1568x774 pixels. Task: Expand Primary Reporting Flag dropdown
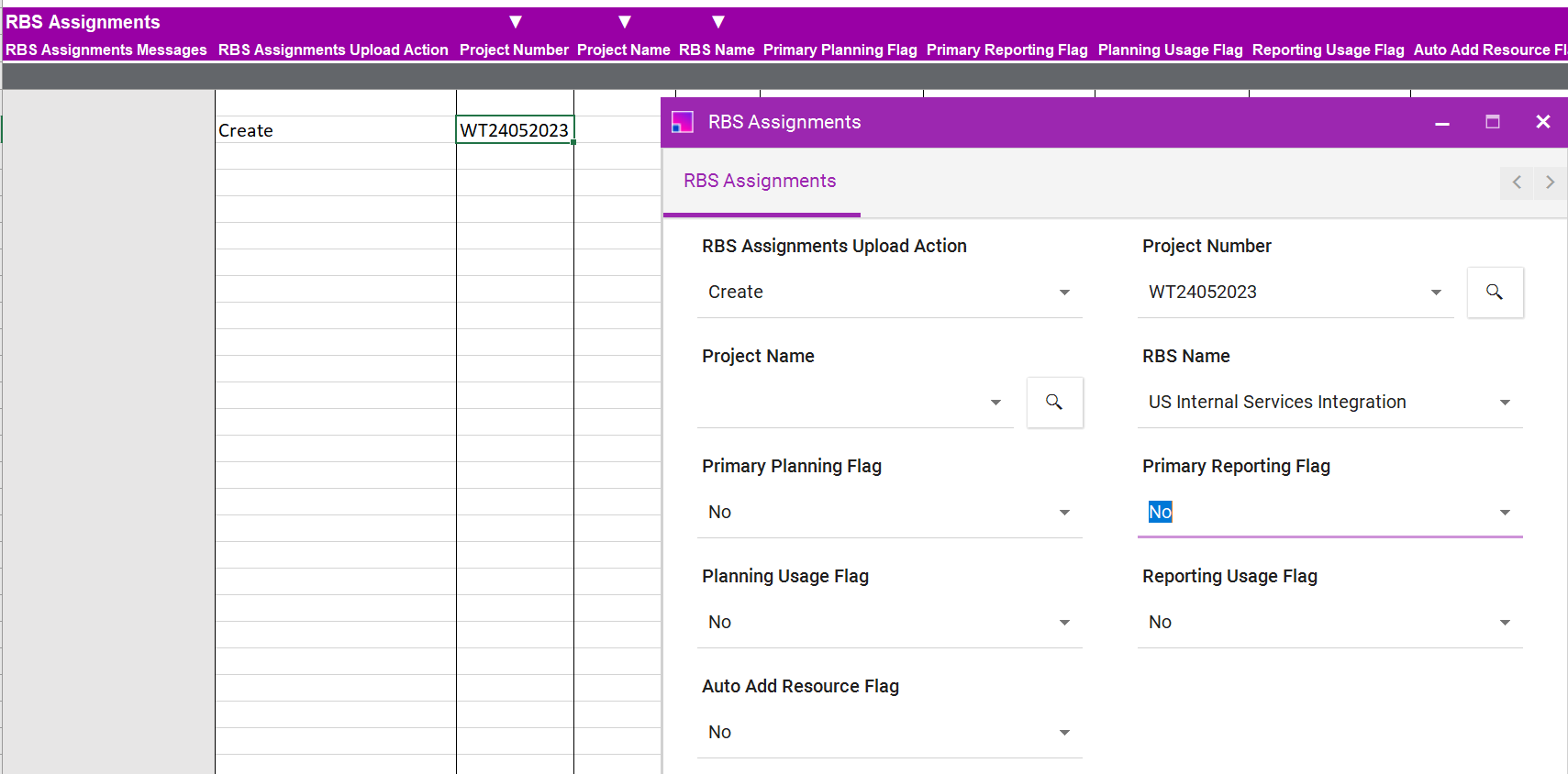point(1505,513)
